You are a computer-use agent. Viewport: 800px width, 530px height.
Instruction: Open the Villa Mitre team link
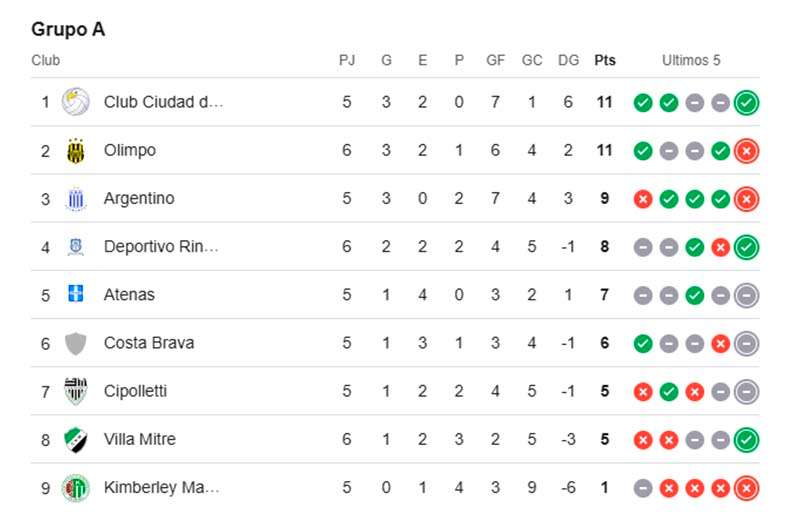[139, 439]
